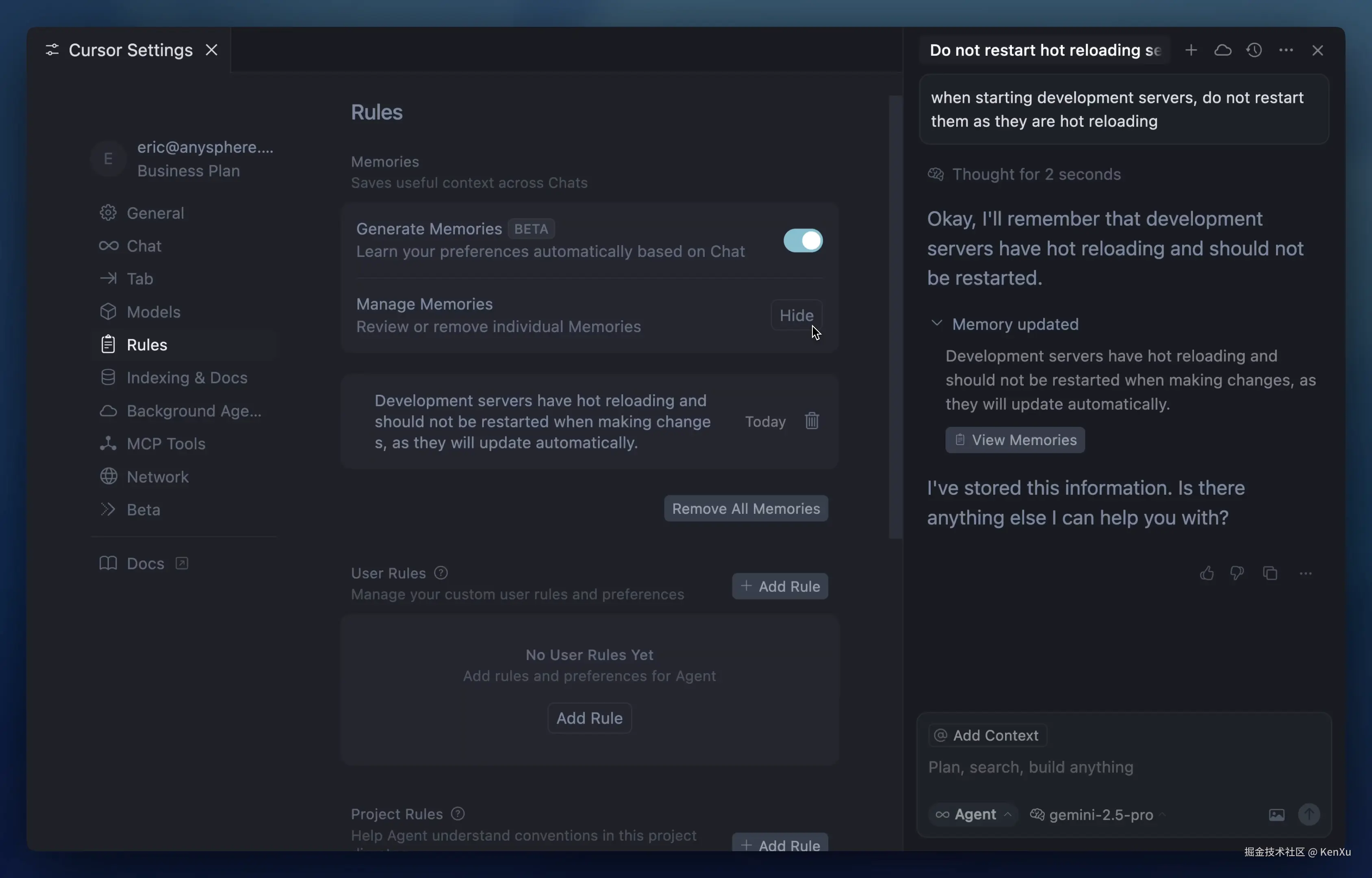The image size is (1372, 878).
Task: Give thumbs down to the response
Action: pos(1236,573)
